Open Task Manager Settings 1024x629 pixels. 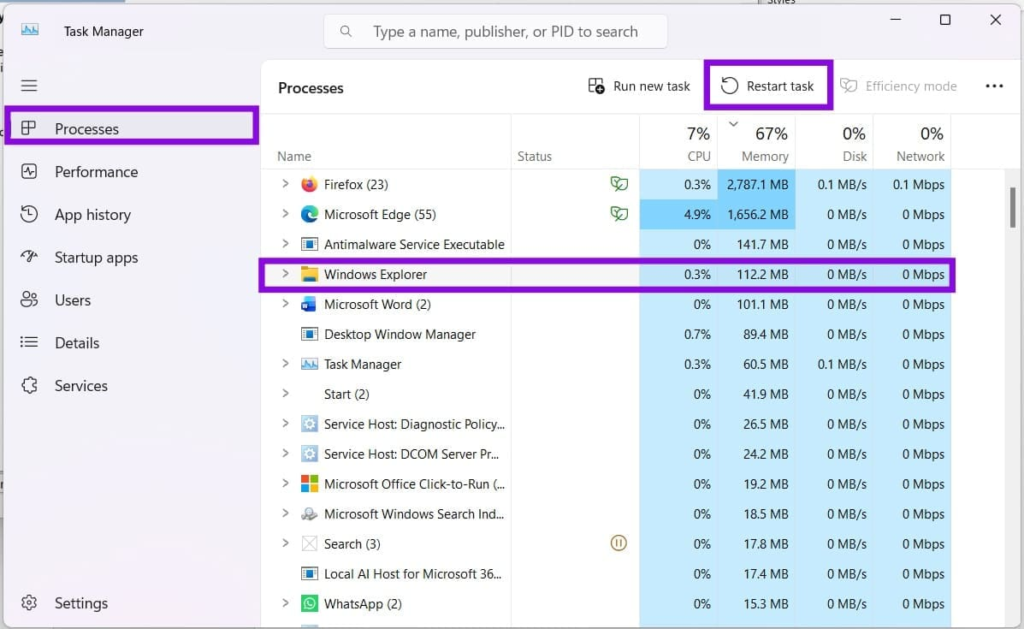[132, 603]
